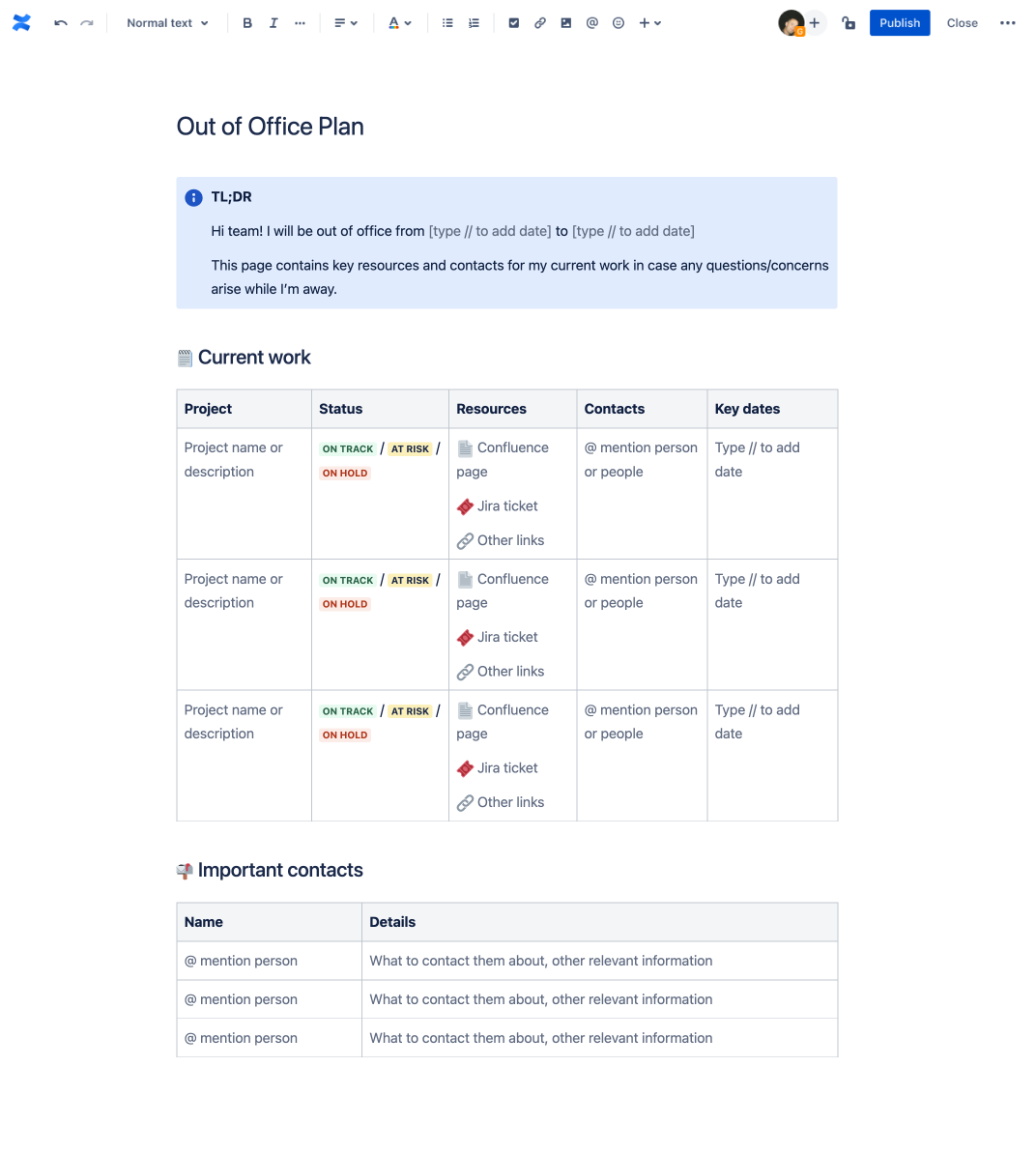
Task: Open the emoji picker
Action: pos(618,22)
